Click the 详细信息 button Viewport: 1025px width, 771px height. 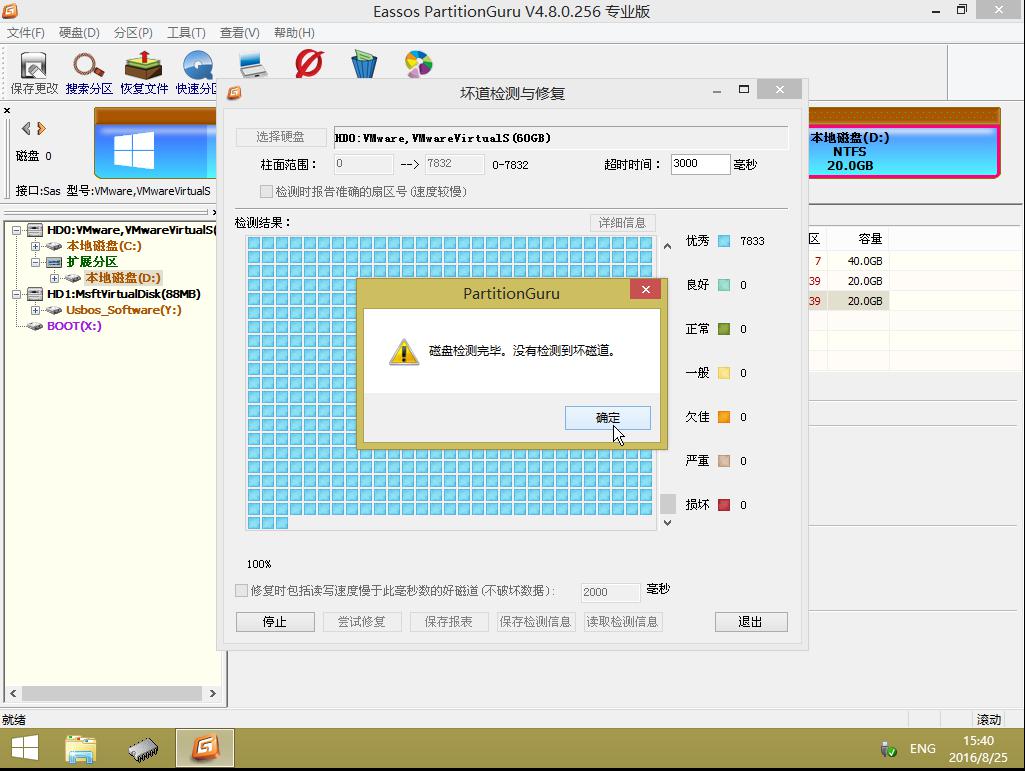[622, 223]
